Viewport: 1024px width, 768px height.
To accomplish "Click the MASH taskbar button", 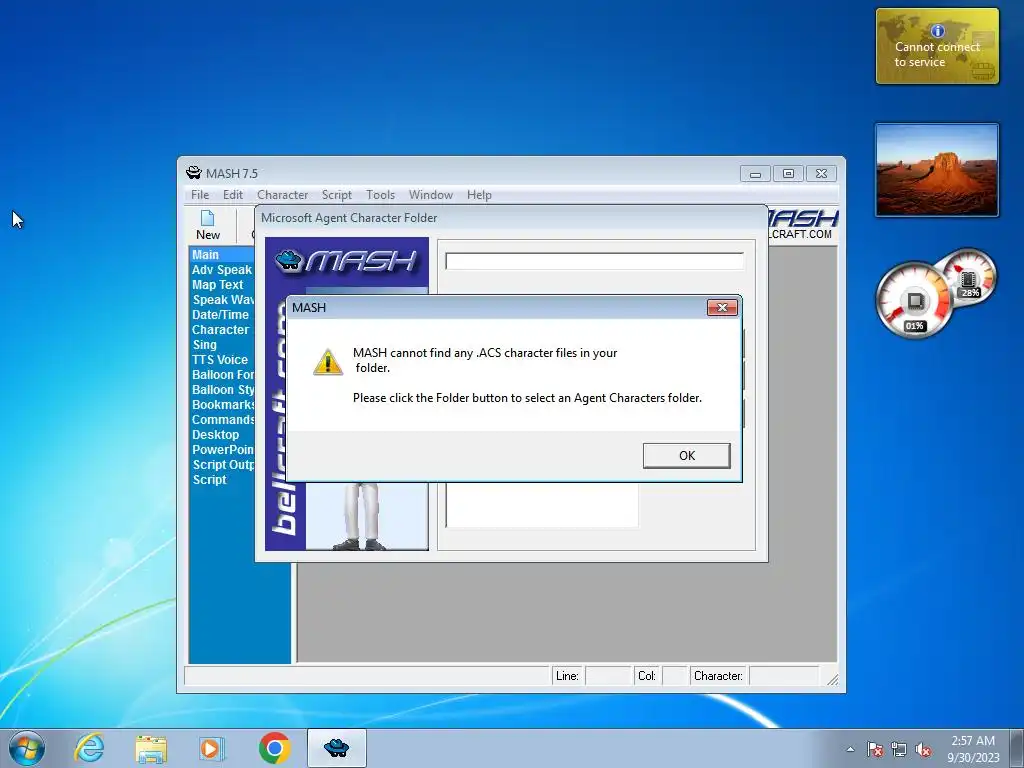I will point(336,748).
